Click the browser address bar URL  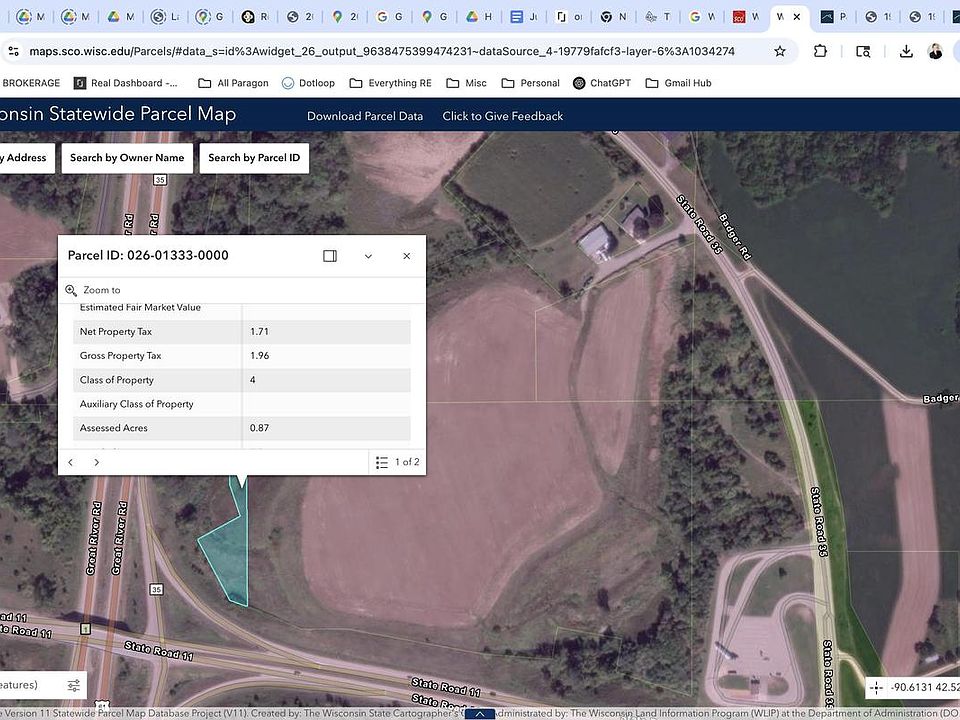(380, 51)
